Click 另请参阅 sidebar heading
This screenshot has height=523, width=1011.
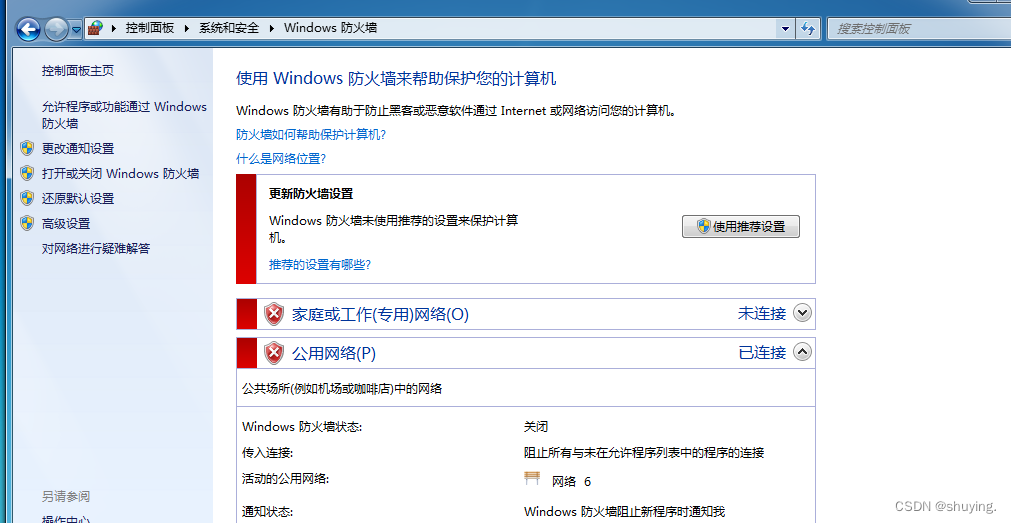(x=66, y=496)
